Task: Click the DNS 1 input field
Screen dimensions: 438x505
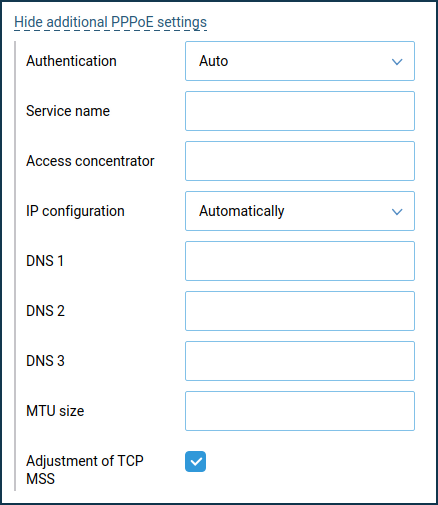Action: click(x=300, y=261)
